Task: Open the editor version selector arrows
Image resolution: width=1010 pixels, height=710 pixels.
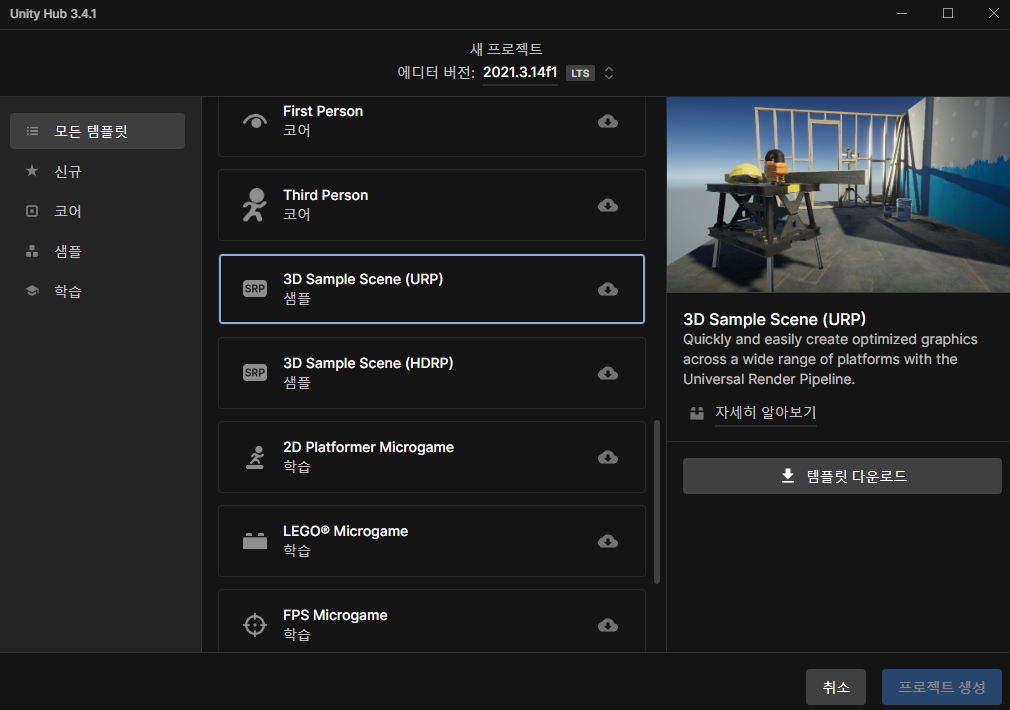Action: tap(609, 73)
